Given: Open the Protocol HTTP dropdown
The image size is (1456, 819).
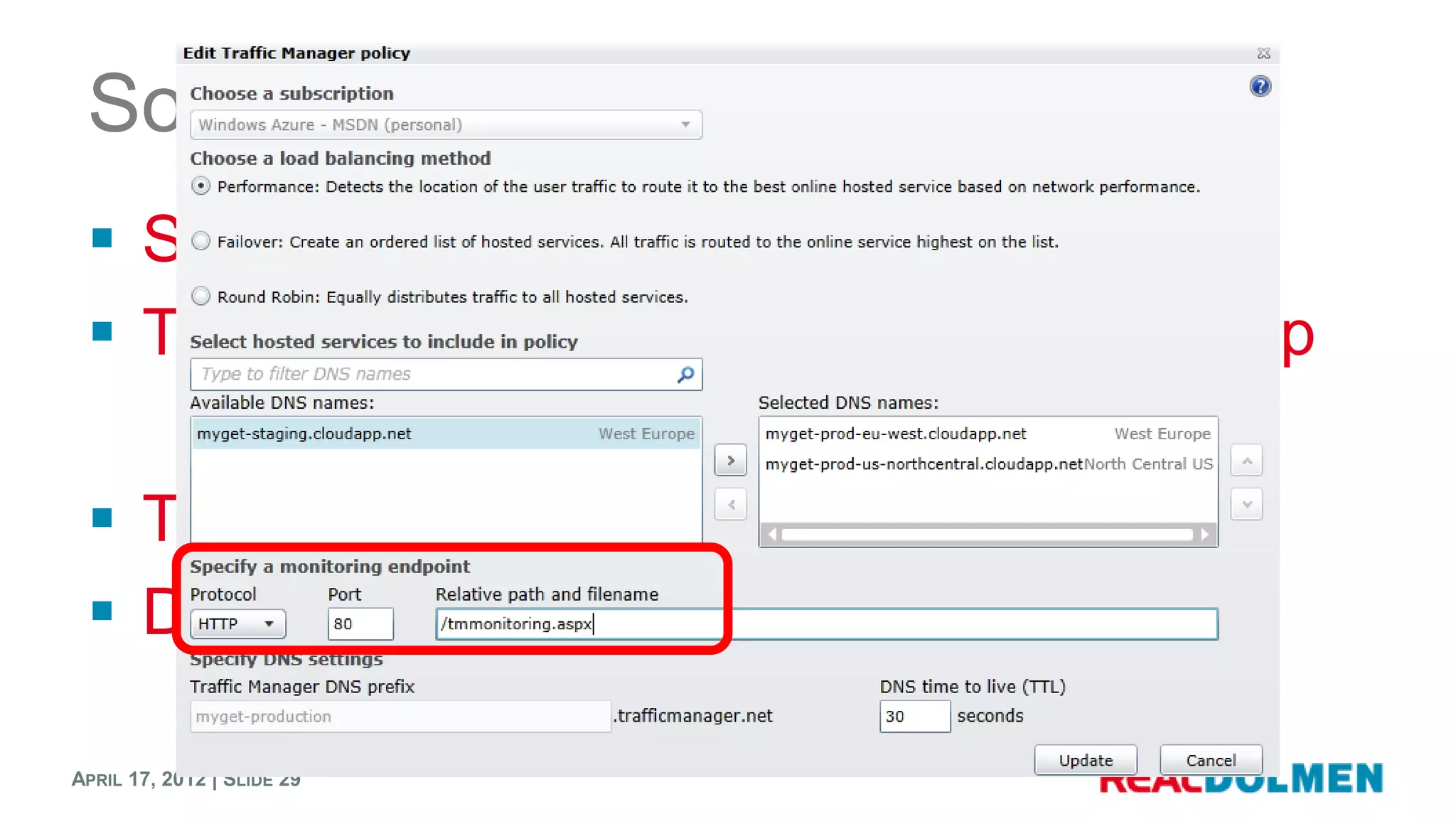Looking at the screenshot, I should pos(237,624).
